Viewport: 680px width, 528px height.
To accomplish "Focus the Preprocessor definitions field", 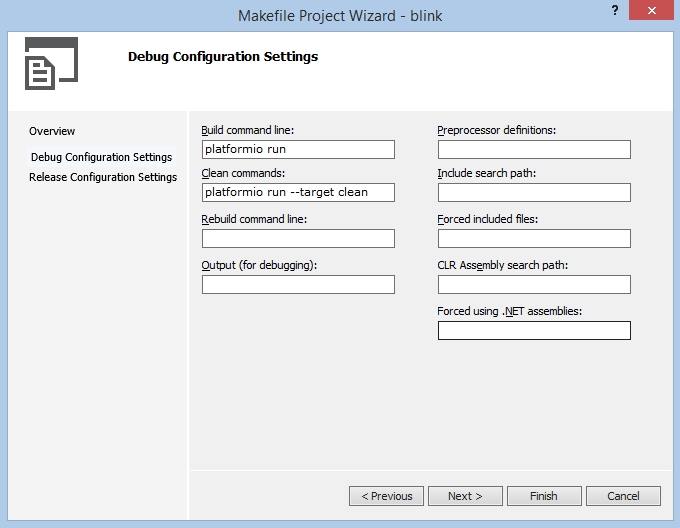I will pyautogui.click(x=534, y=149).
